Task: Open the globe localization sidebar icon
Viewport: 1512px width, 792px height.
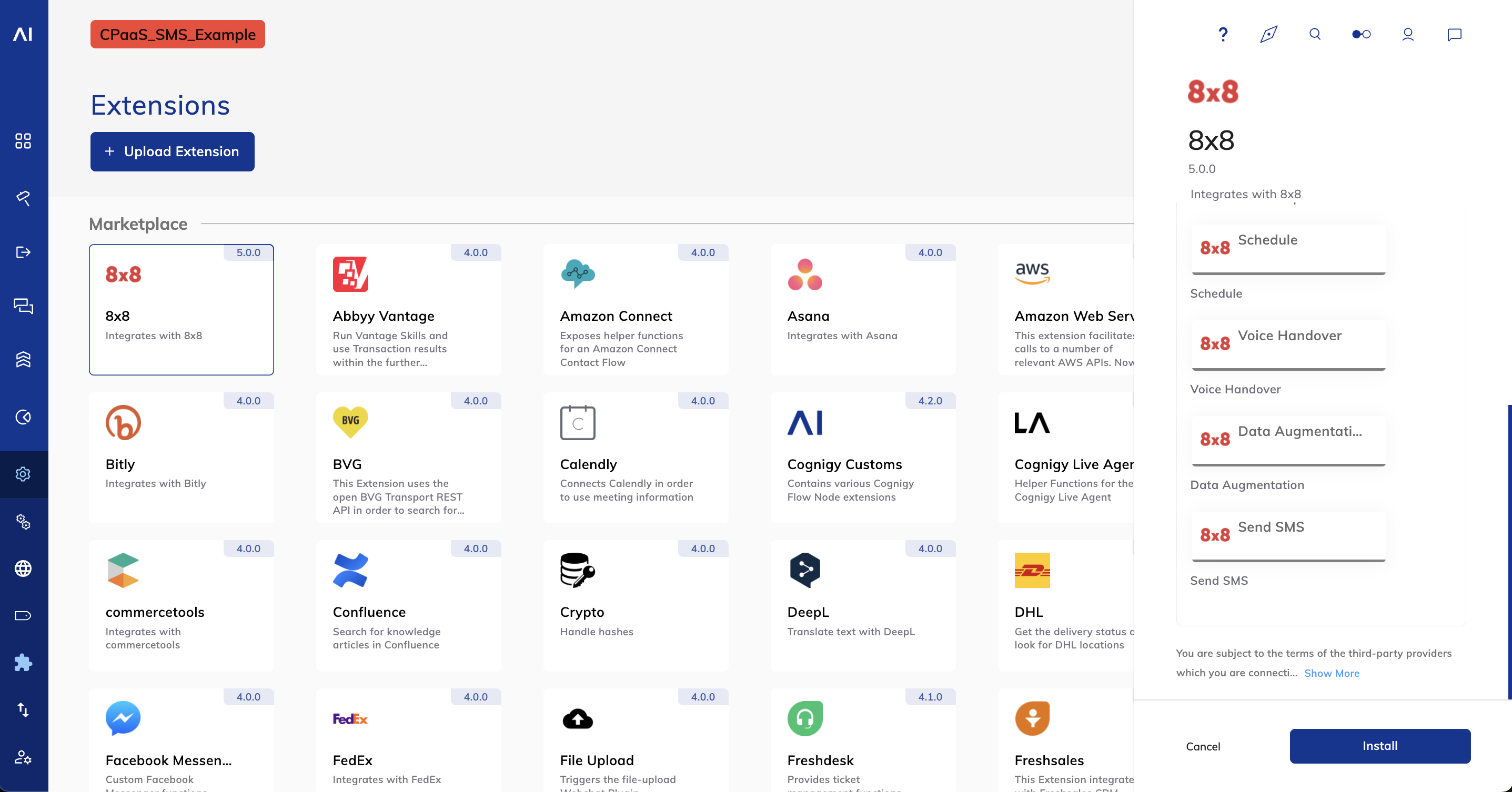Action: coord(23,568)
